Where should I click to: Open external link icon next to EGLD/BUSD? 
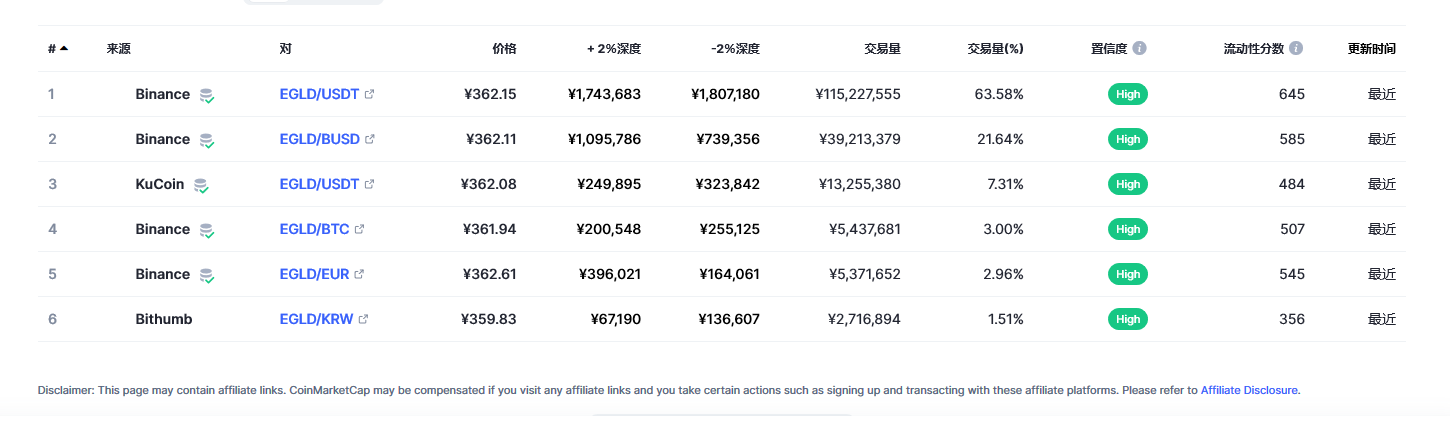tap(370, 139)
